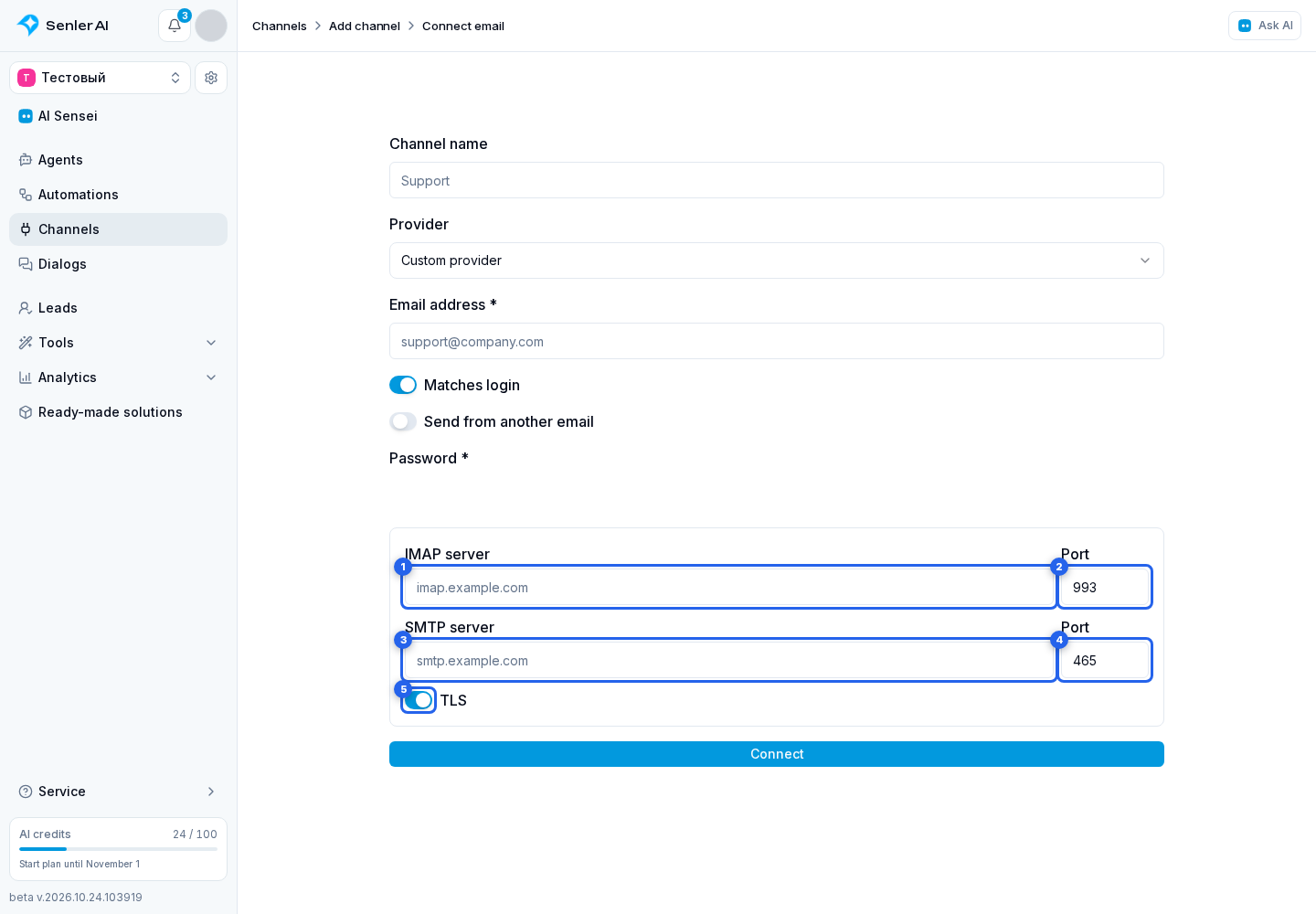Expand the Tools submenu chevron
Screen dimensions: 1316x914
click(x=211, y=343)
